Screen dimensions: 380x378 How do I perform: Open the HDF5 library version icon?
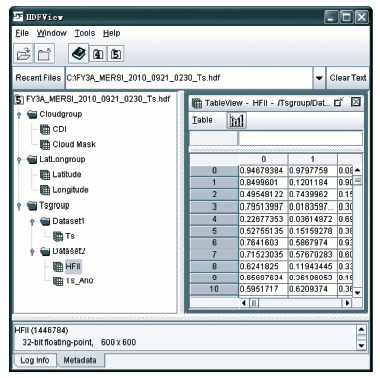pyautogui.click(x=116, y=54)
